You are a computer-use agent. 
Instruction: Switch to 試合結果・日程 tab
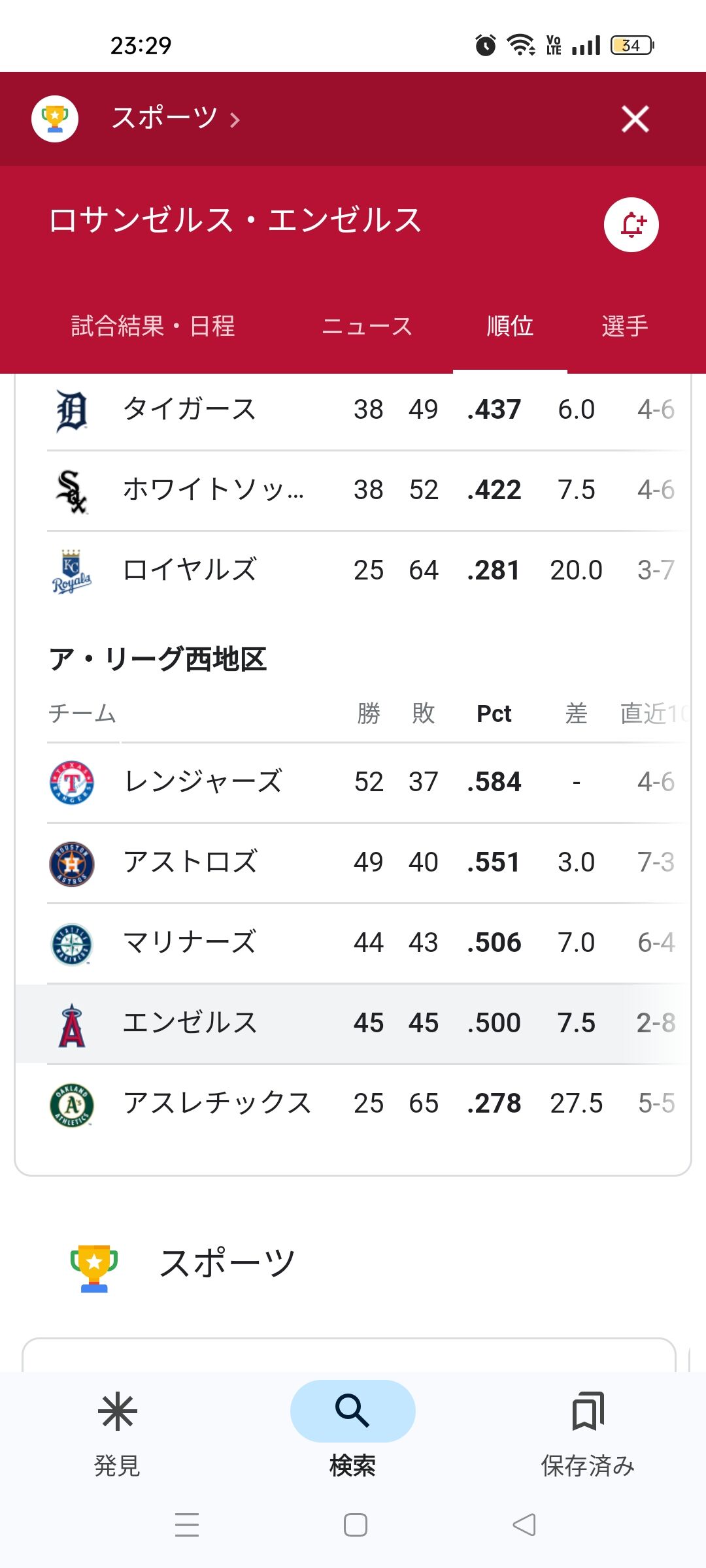[153, 325]
